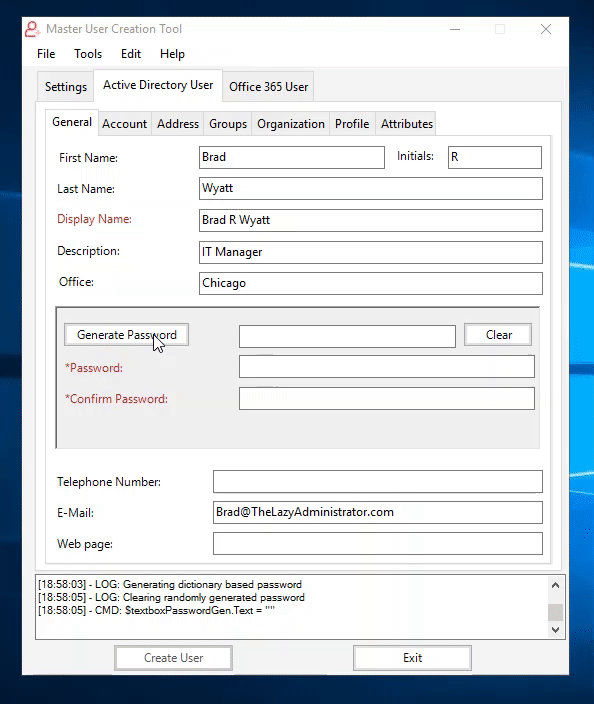
Task: Open the File menu
Action: coord(46,54)
